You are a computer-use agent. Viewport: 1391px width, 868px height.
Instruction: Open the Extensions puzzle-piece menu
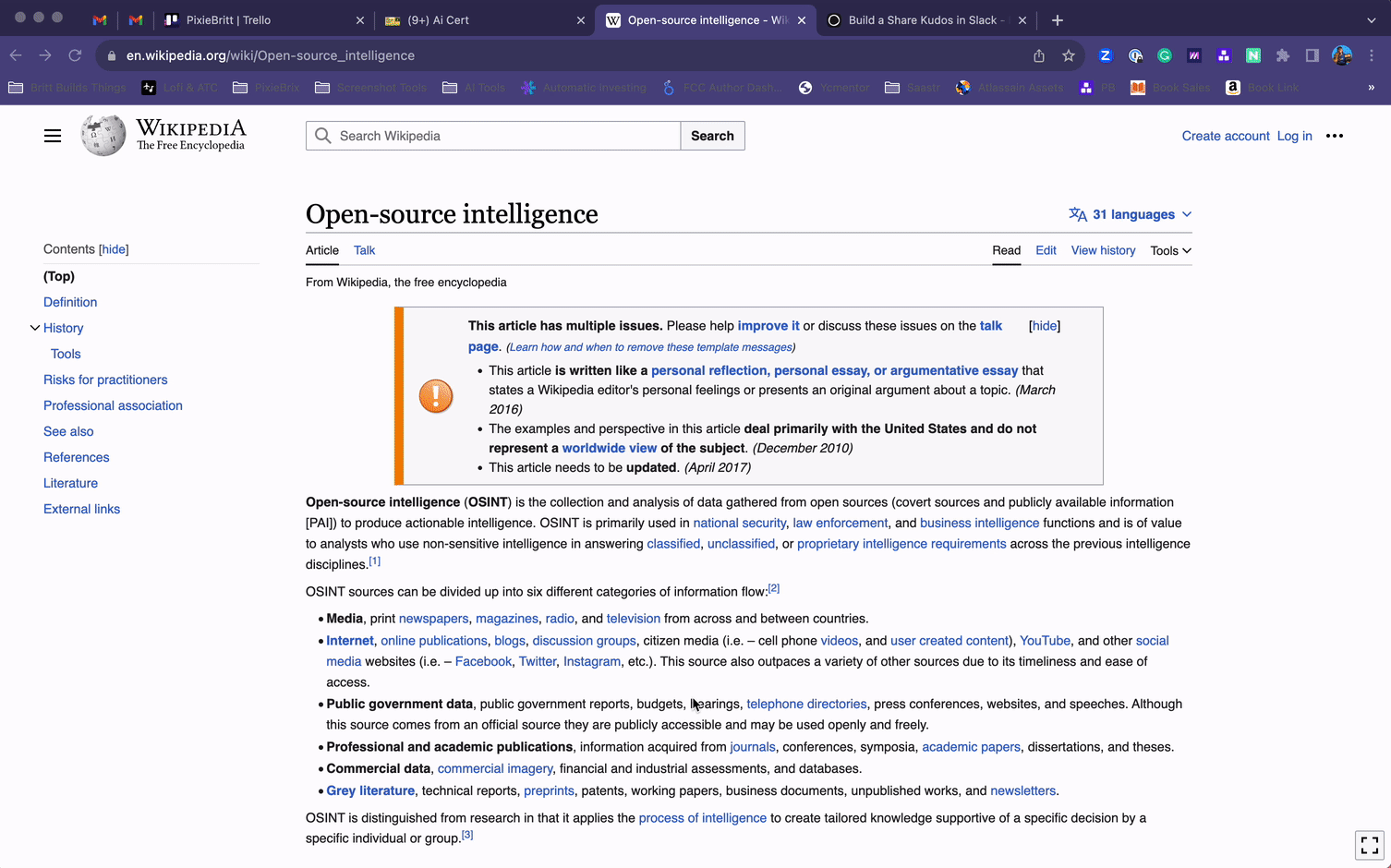(x=1283, y=55)
